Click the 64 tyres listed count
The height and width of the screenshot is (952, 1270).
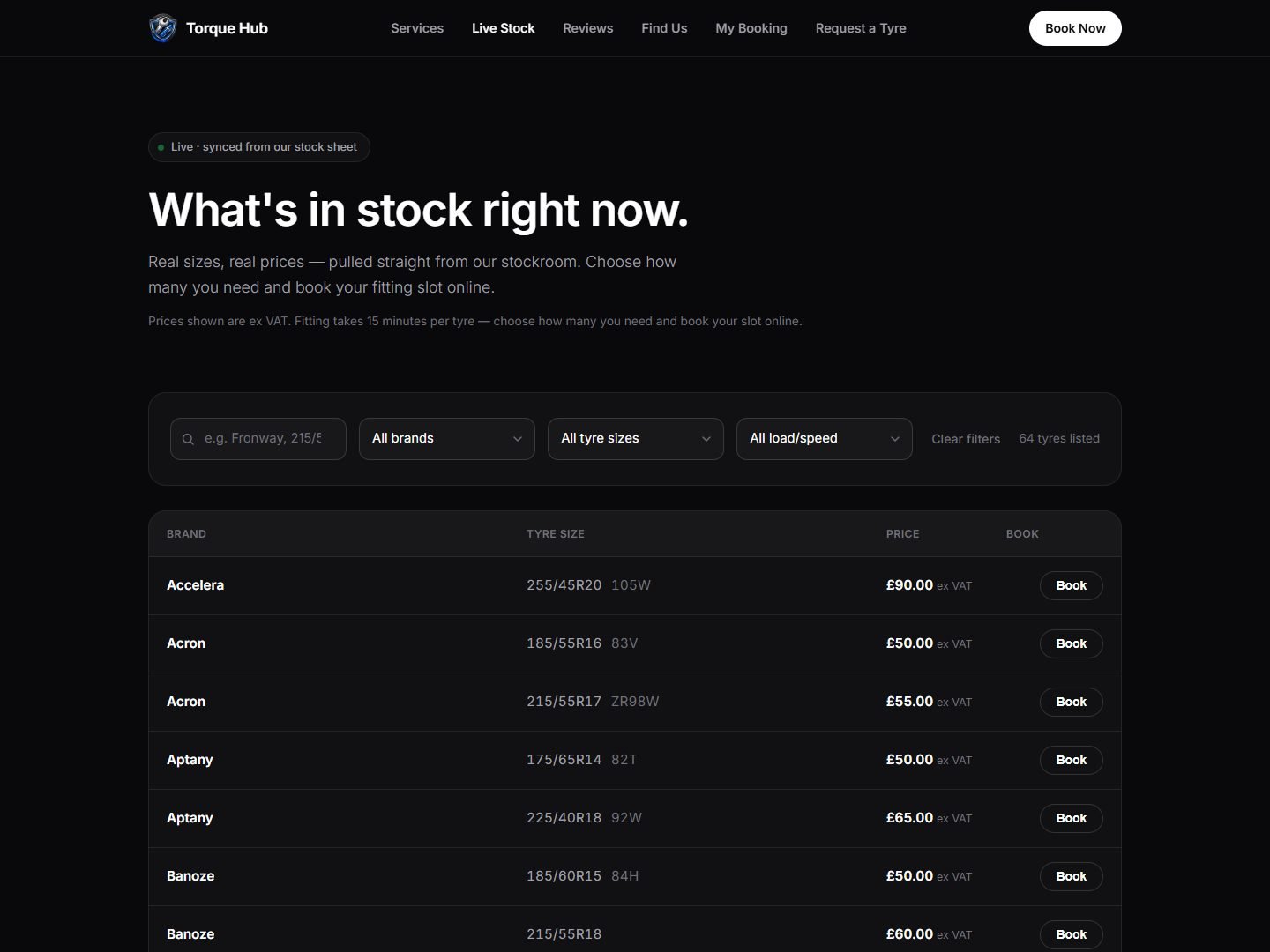1059,438
